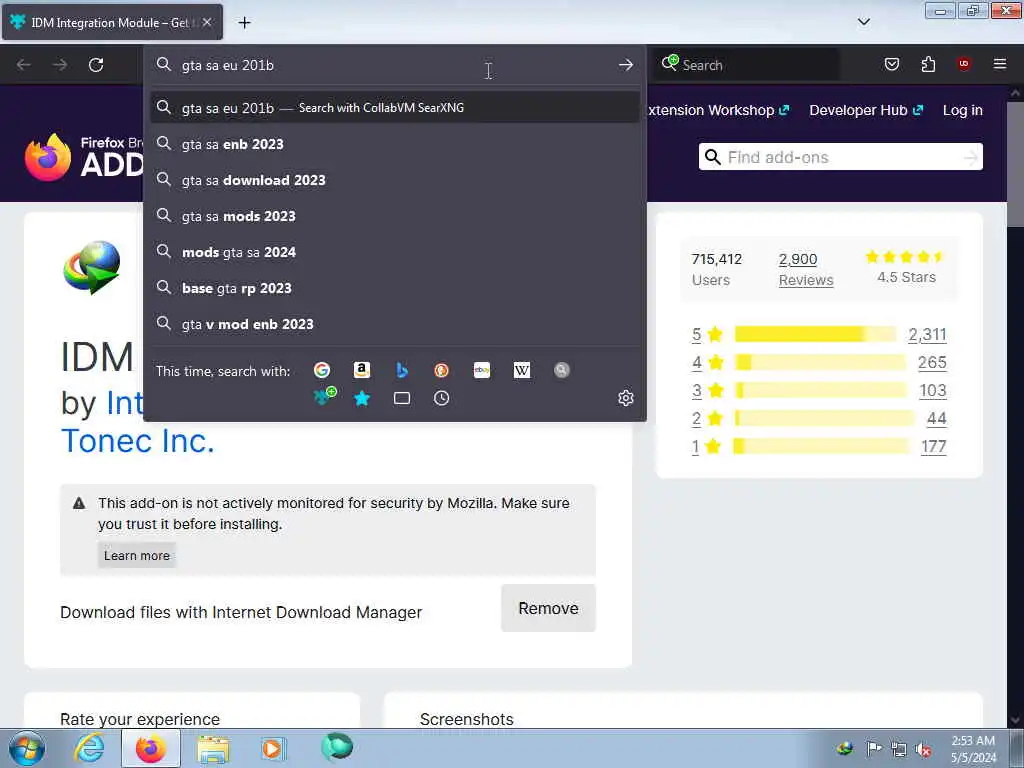Search bookmarks using the star icon
1024x768 pixels.
(362, 398)
